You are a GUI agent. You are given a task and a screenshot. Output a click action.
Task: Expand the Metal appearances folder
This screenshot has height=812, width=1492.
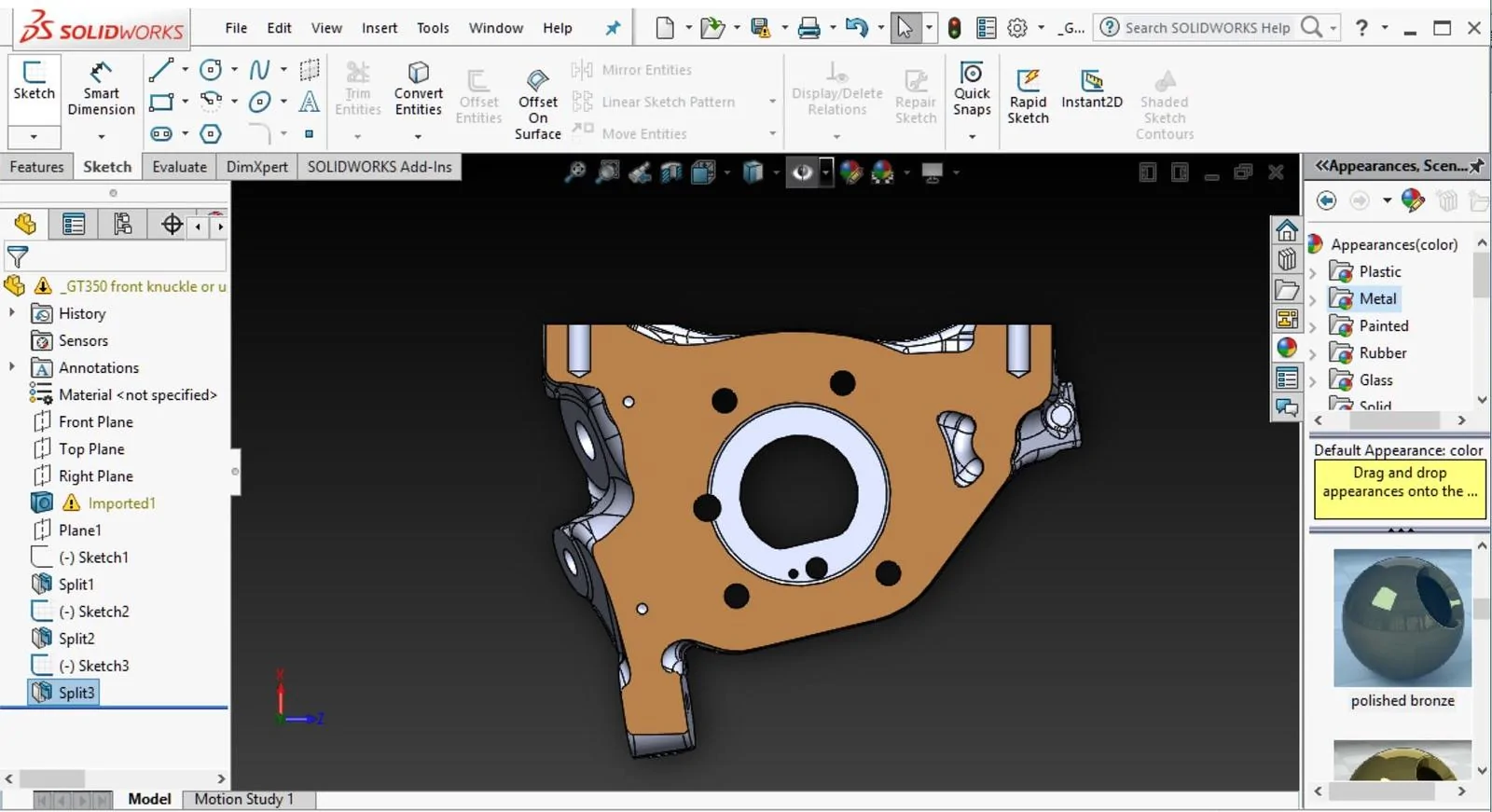(1313, 299)
